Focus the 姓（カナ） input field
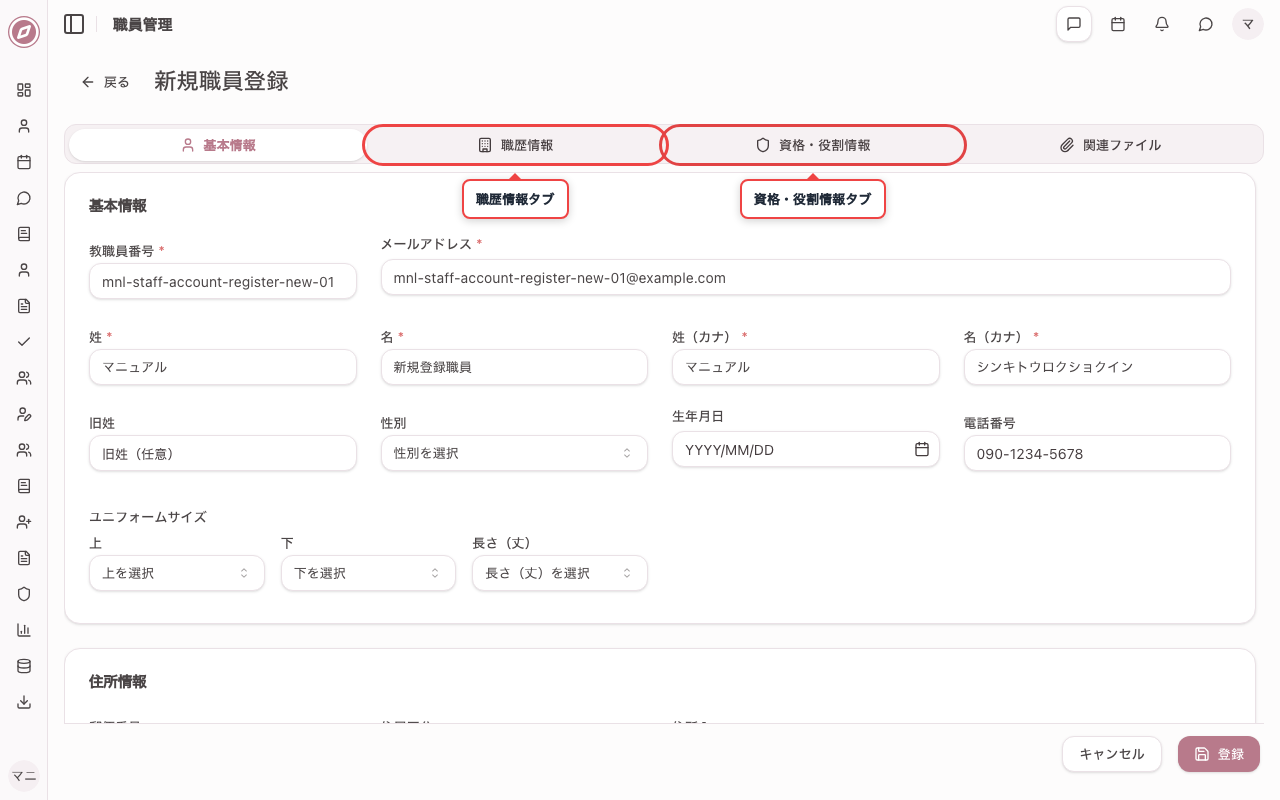 tap(806, 367)
